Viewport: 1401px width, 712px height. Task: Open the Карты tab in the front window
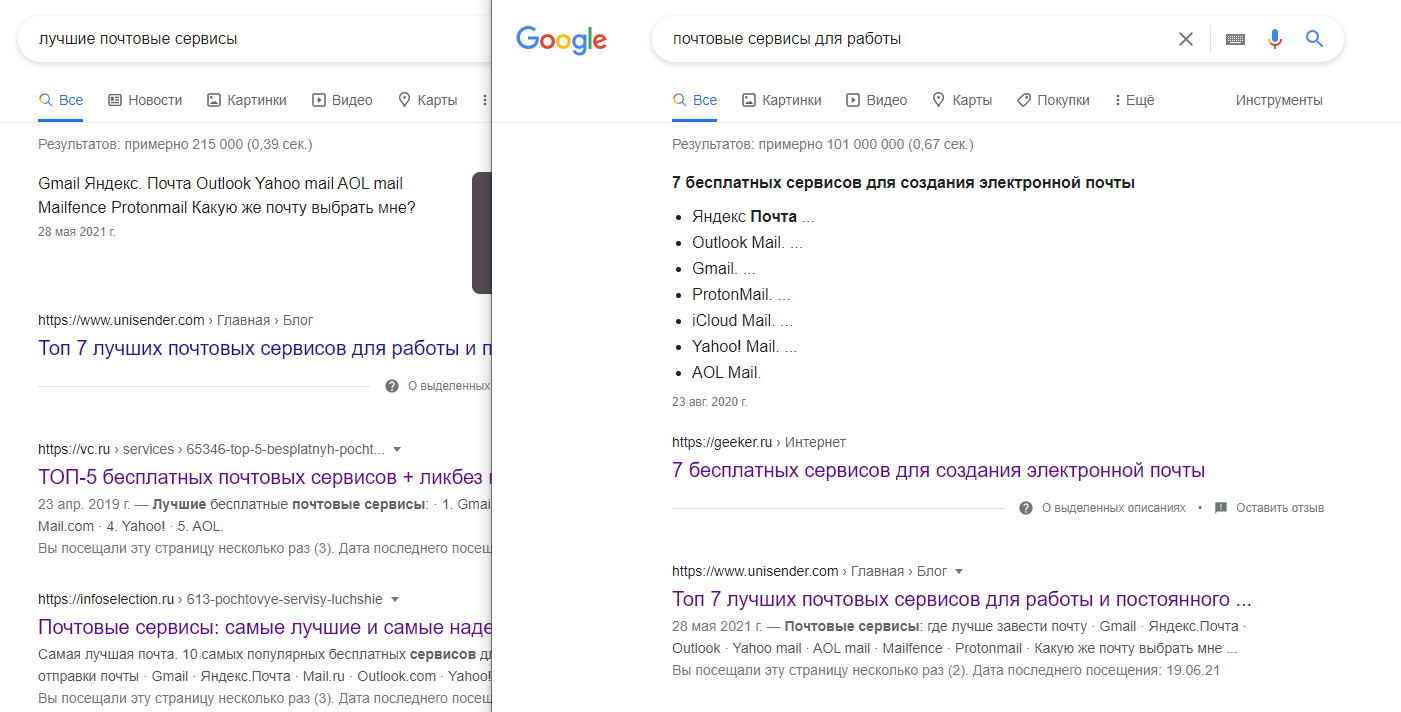coord(962,100)
